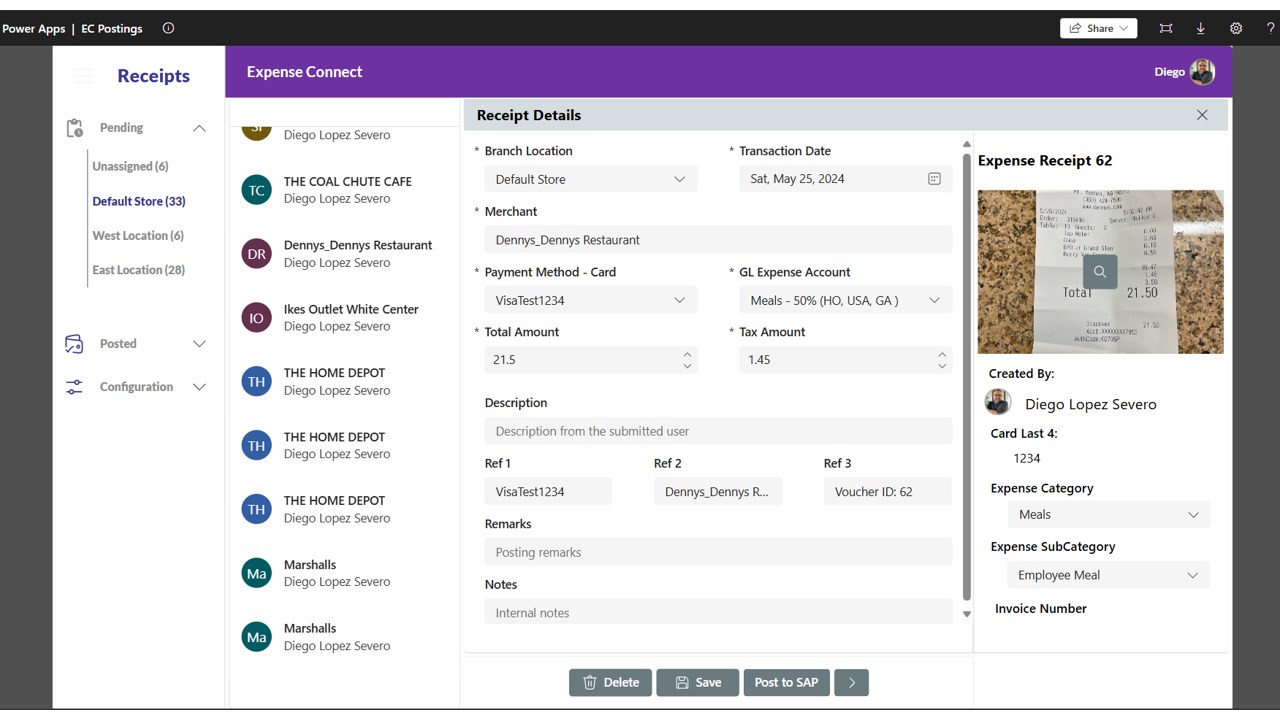Viewport: 1280px width, 720px height.
Task: Open the hamburger menu beside Receipts
Action: [x=83, y=76]
